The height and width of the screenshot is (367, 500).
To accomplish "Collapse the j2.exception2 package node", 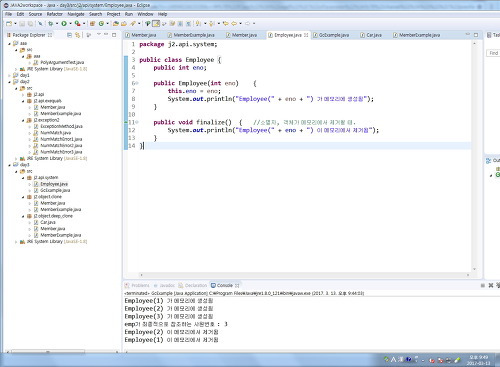I will tap(23, 120).
